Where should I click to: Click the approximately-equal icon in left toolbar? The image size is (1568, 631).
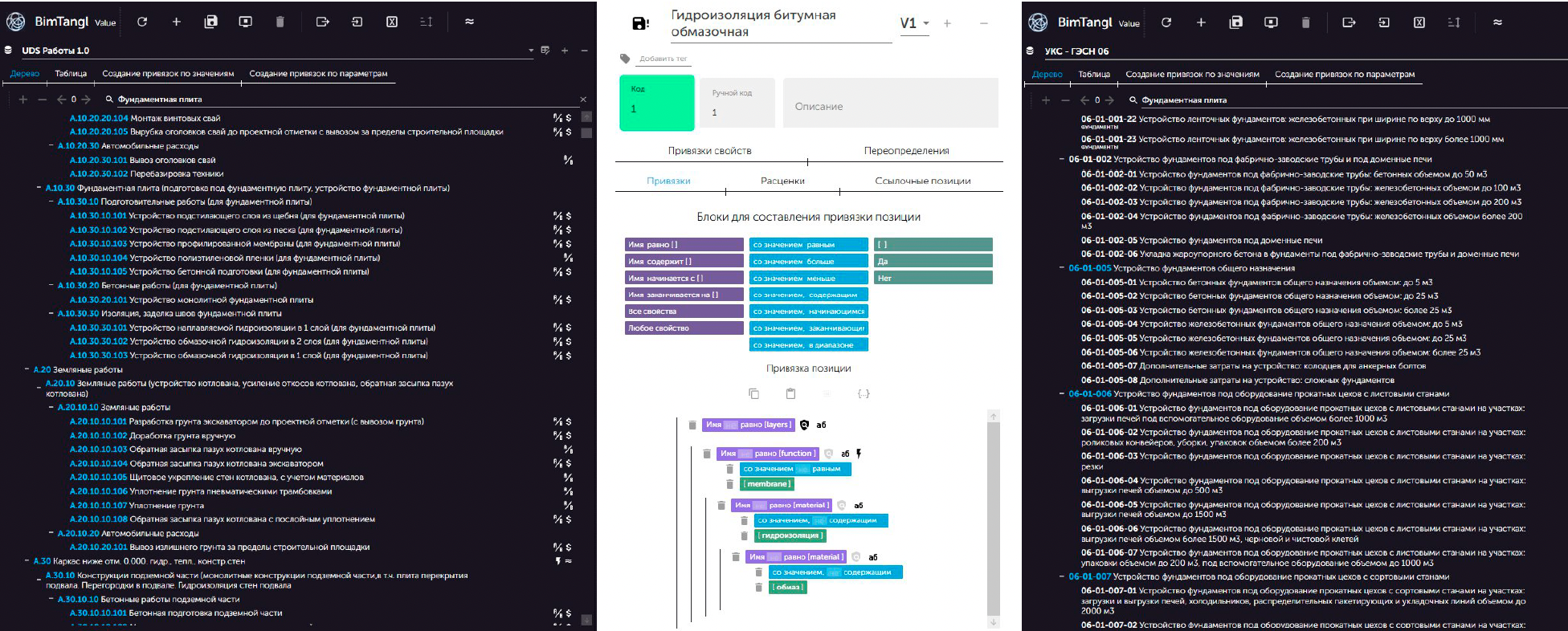tap(469, 22)
